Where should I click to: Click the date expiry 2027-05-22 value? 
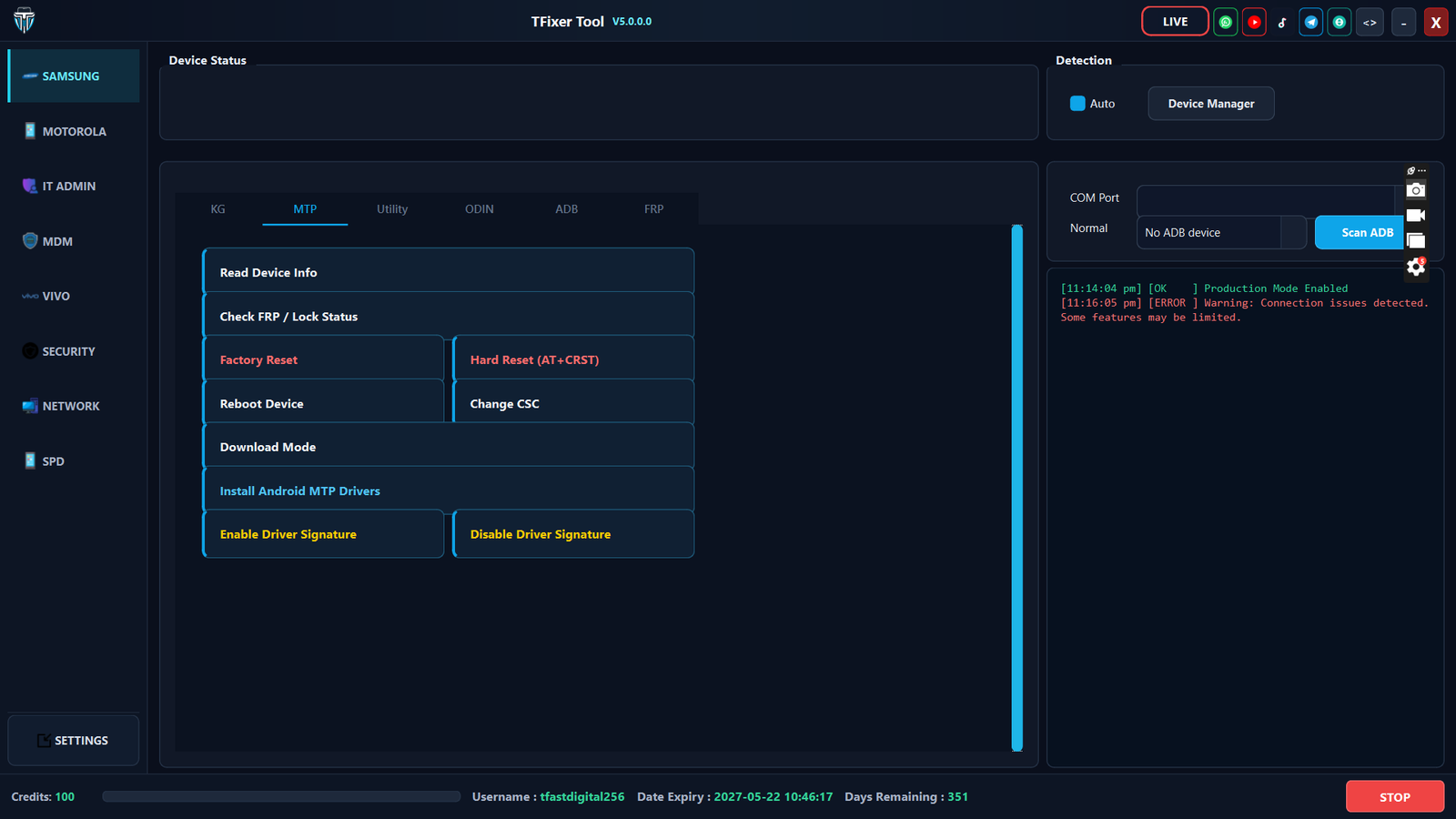point(773,796)
